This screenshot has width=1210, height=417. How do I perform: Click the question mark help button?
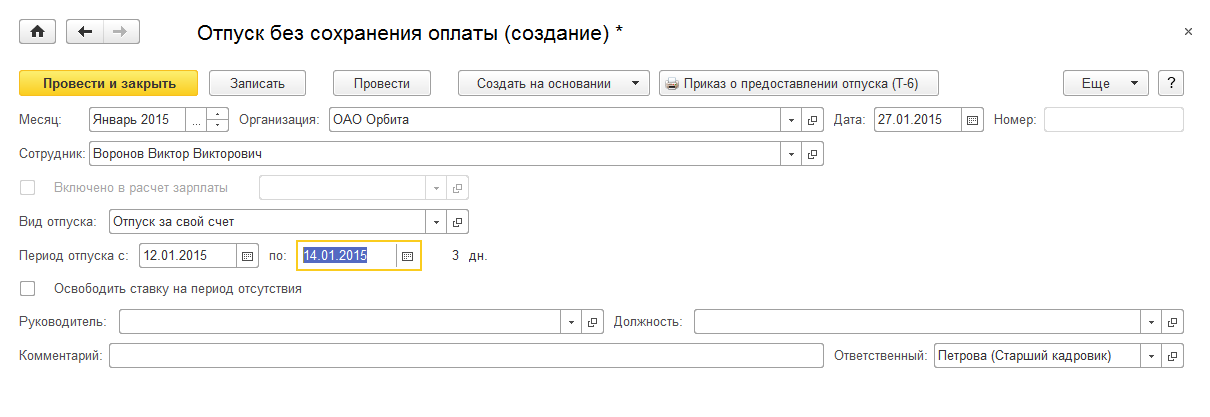coord(1170,83)
